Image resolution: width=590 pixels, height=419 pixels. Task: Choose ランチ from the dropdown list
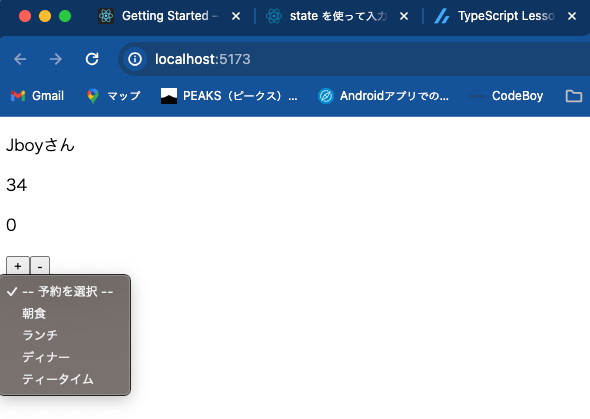point(65,335)
